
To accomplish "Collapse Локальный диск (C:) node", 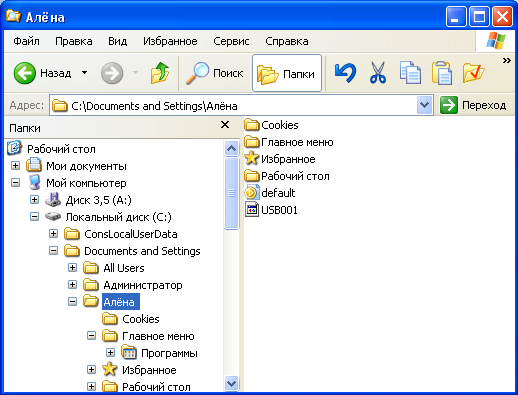I will (34, 216).
